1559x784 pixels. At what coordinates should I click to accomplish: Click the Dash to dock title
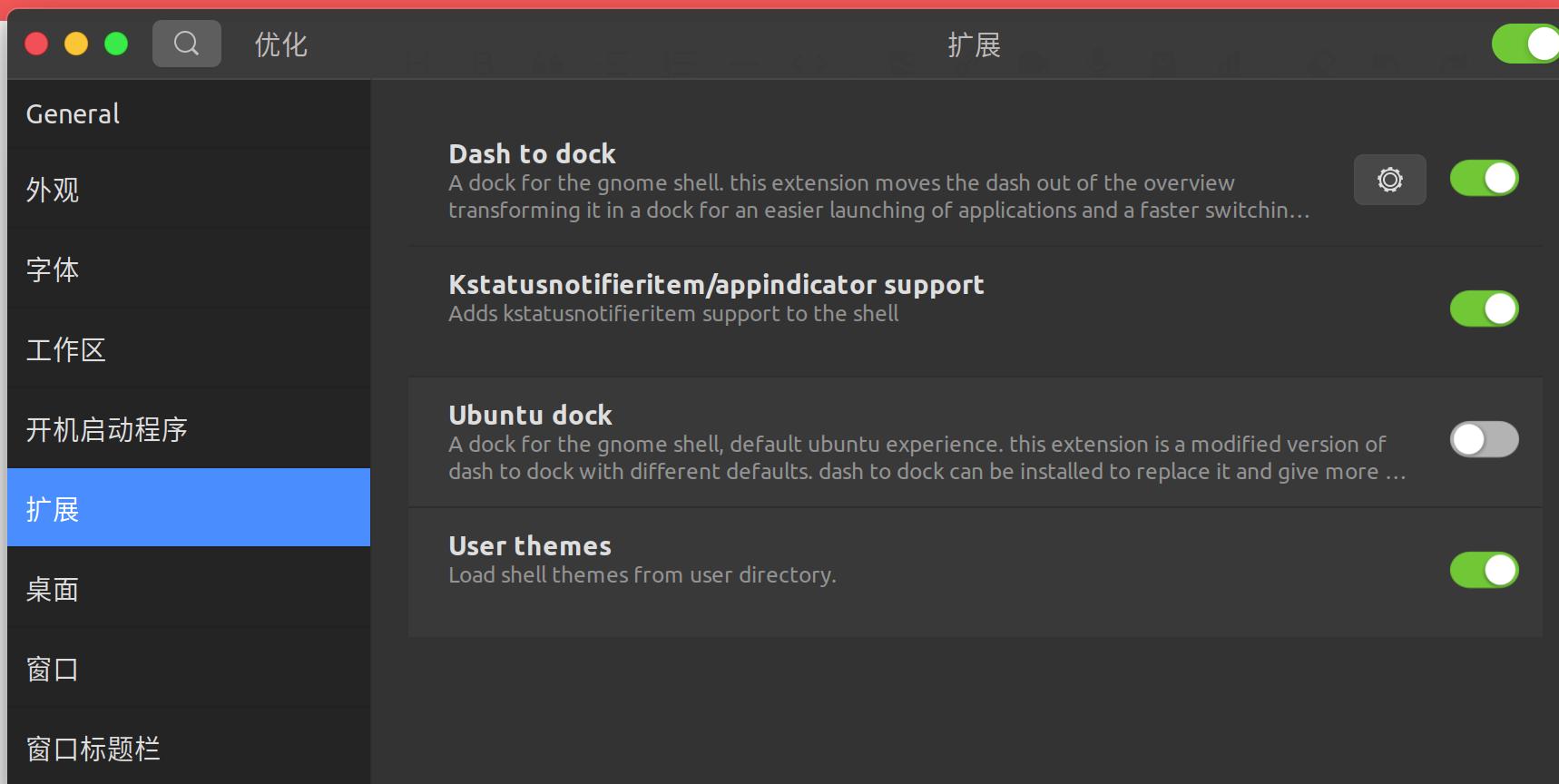532,153
